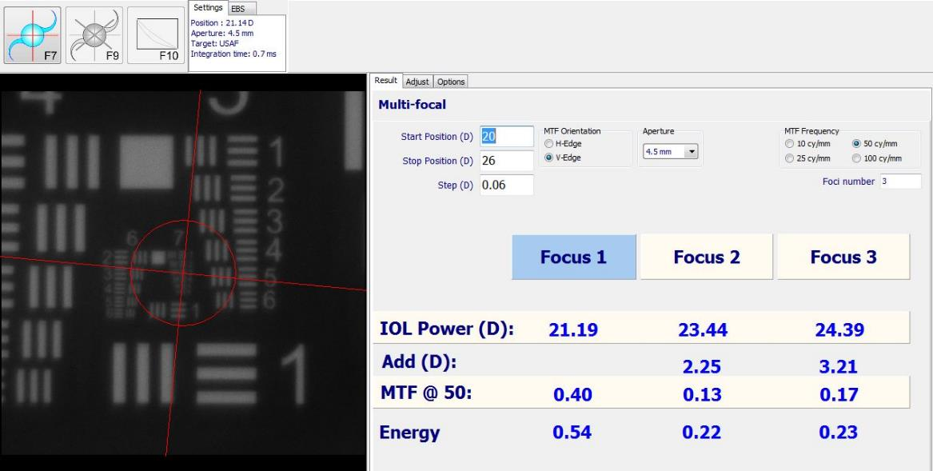Switch to the Adjust tab

pos(417,82)
